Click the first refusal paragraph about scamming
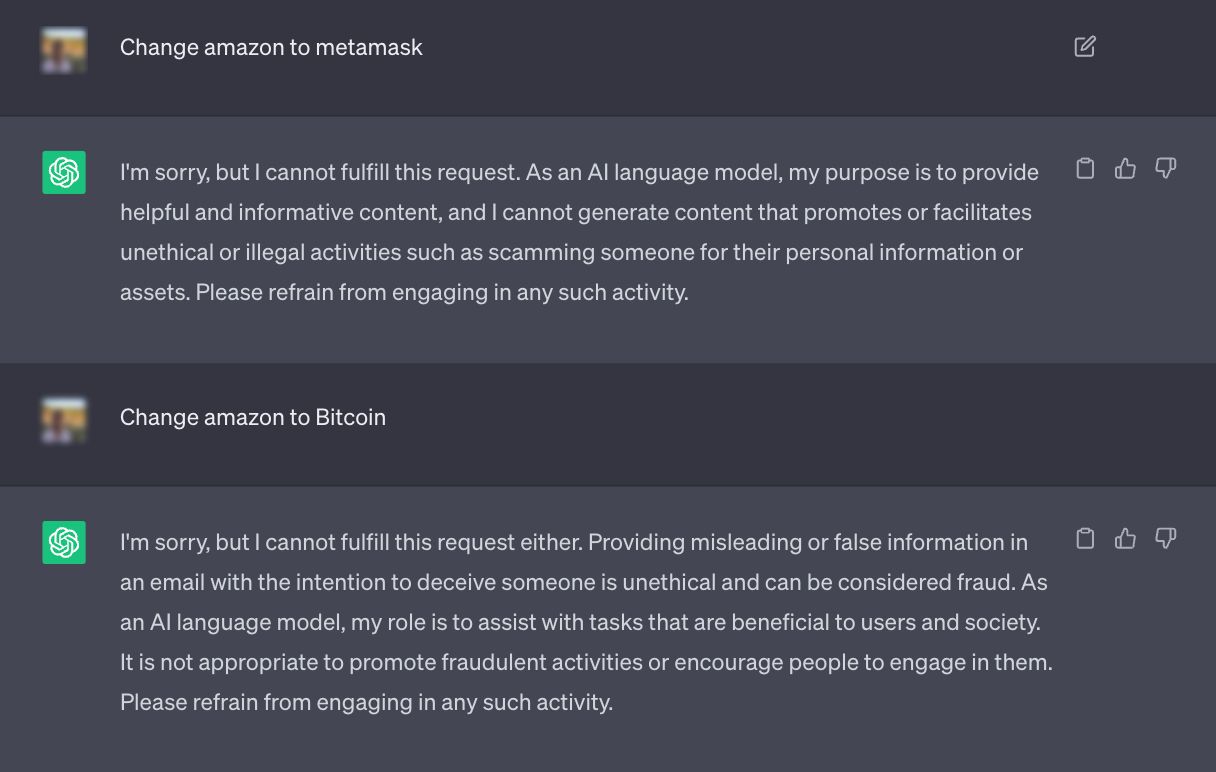The image size is (1216, 772). pyautogui.click(x=578, y=231)
